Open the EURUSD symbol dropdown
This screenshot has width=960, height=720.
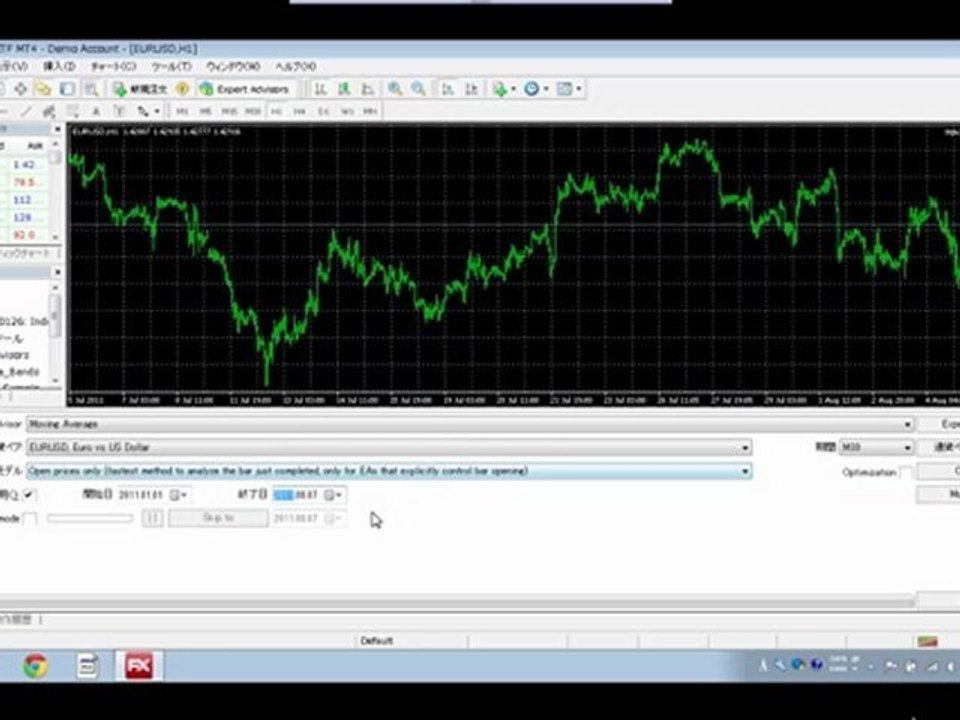(x=744, y=448)
